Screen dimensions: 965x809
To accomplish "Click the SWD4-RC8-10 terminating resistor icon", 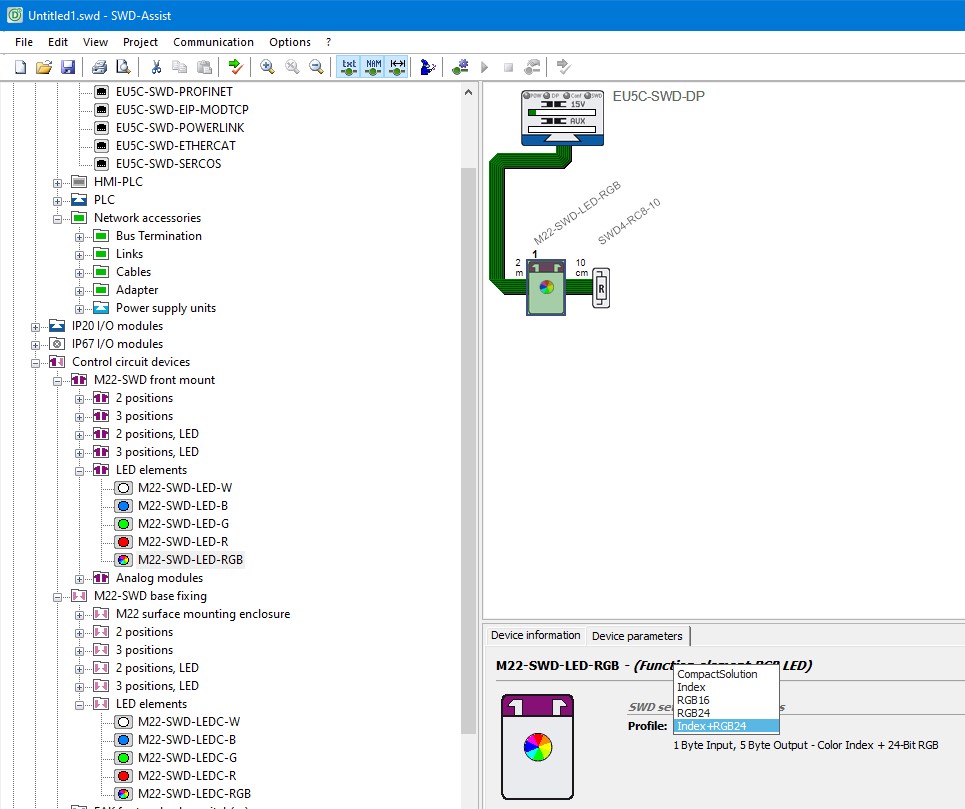I will [x=601, y=288].
